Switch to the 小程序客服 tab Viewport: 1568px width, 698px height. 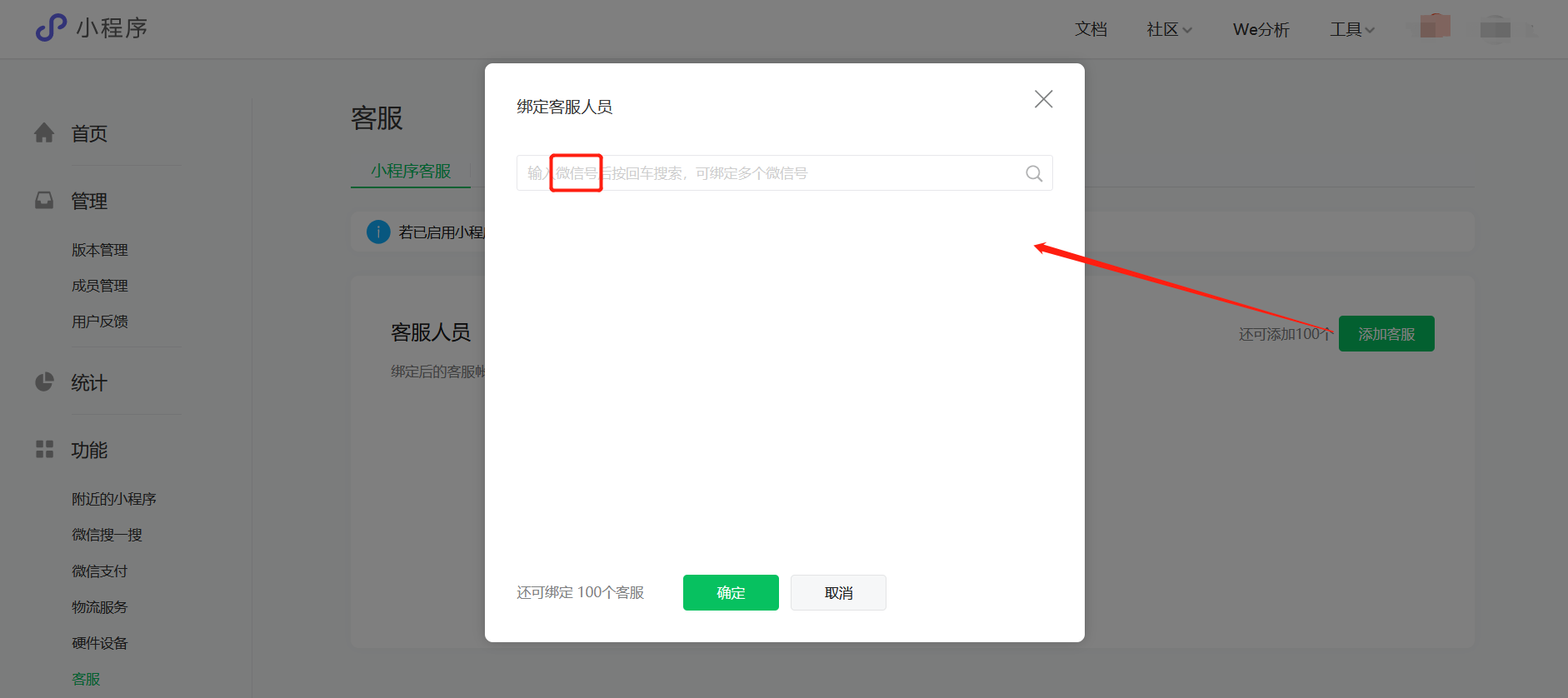pos(411,171)
